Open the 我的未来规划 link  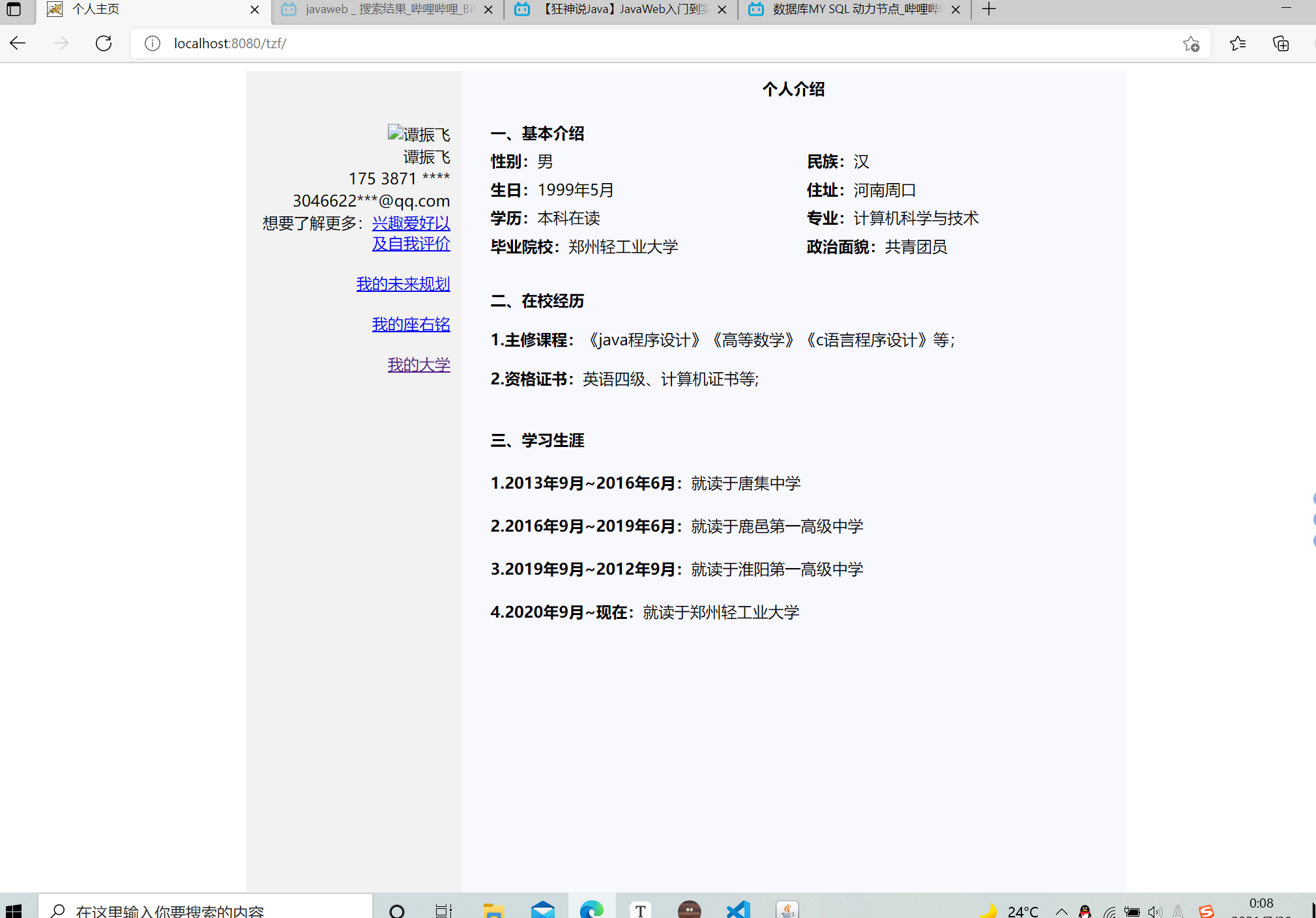[403, 284]
